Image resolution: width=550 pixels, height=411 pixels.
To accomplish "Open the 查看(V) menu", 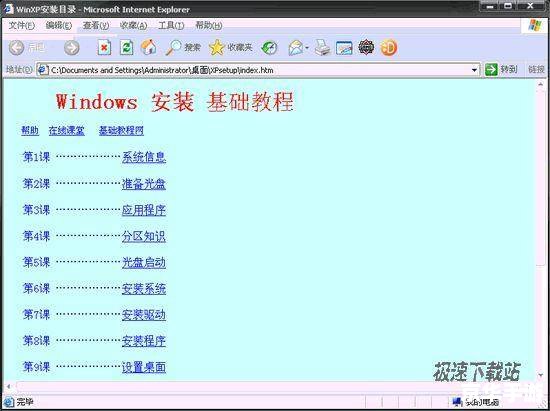I will point(96,25).
